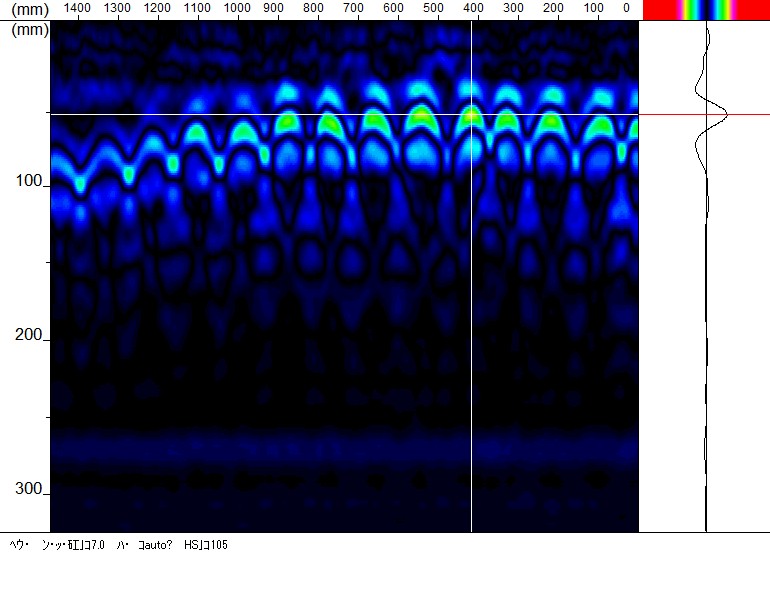Select the 100 tick on the top ruler
770x592 pixels.
(x=593, y=8)
